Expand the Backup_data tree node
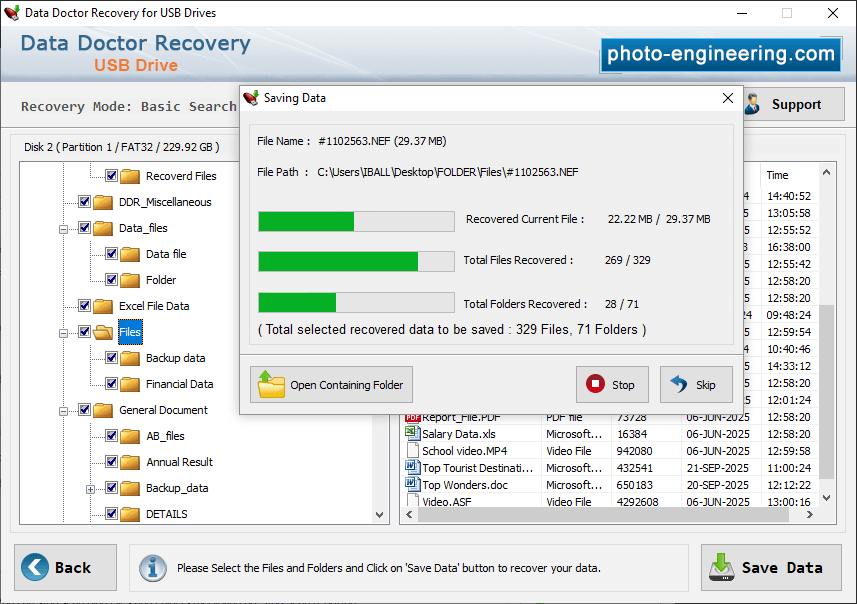The height and width of the screenshot is (604, 857). pyautogui.click(x=91, y=489)
